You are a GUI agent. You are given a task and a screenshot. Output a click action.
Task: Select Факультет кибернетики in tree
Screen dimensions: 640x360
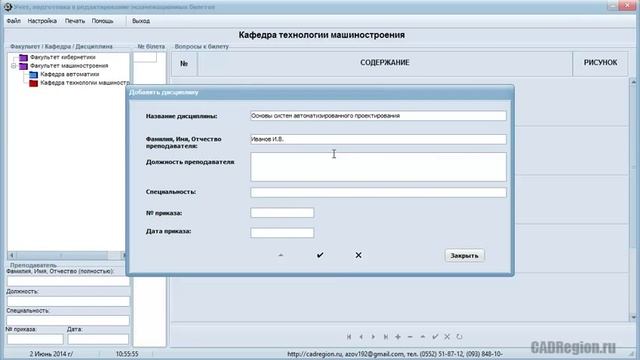pos(63,57)
